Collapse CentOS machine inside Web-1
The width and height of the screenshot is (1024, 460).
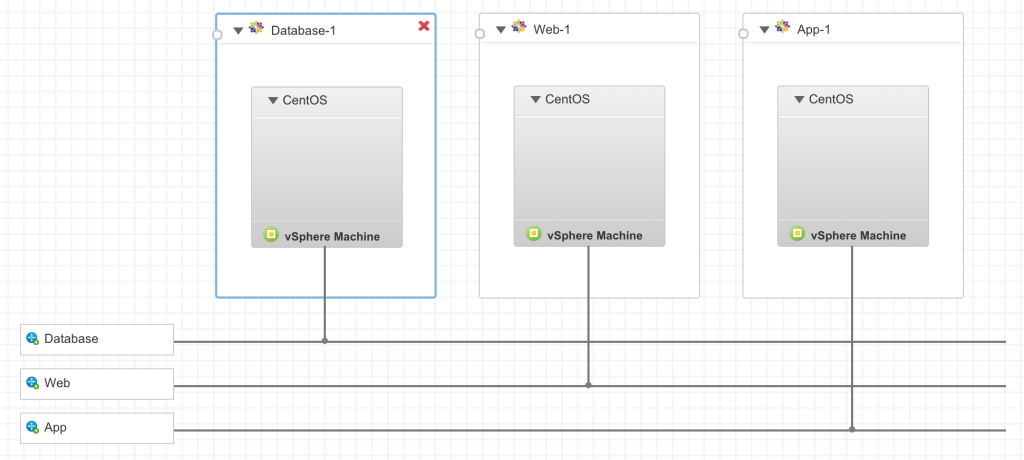tap(536, 100)
